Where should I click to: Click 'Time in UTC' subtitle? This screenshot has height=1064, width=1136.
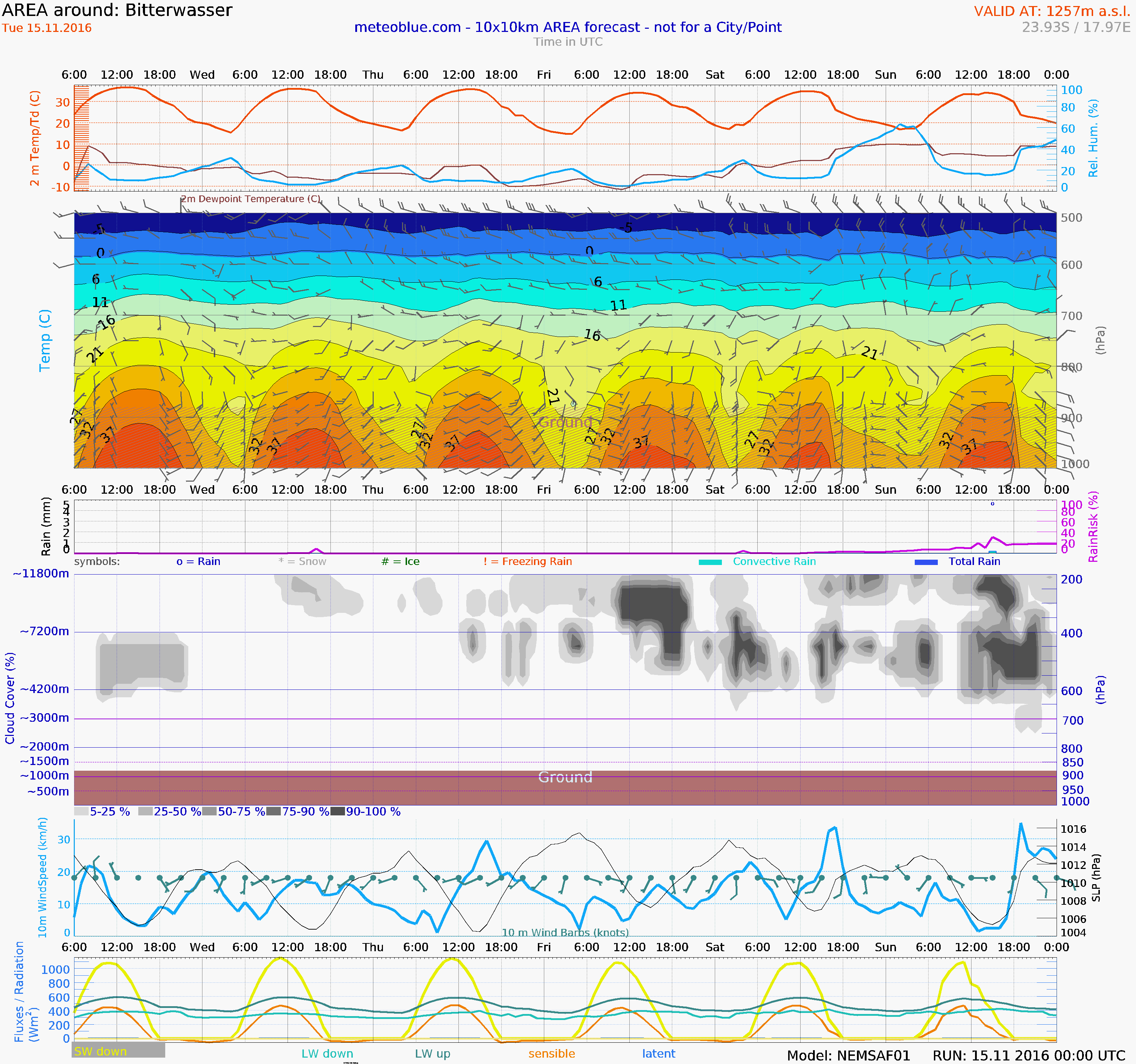567,42
